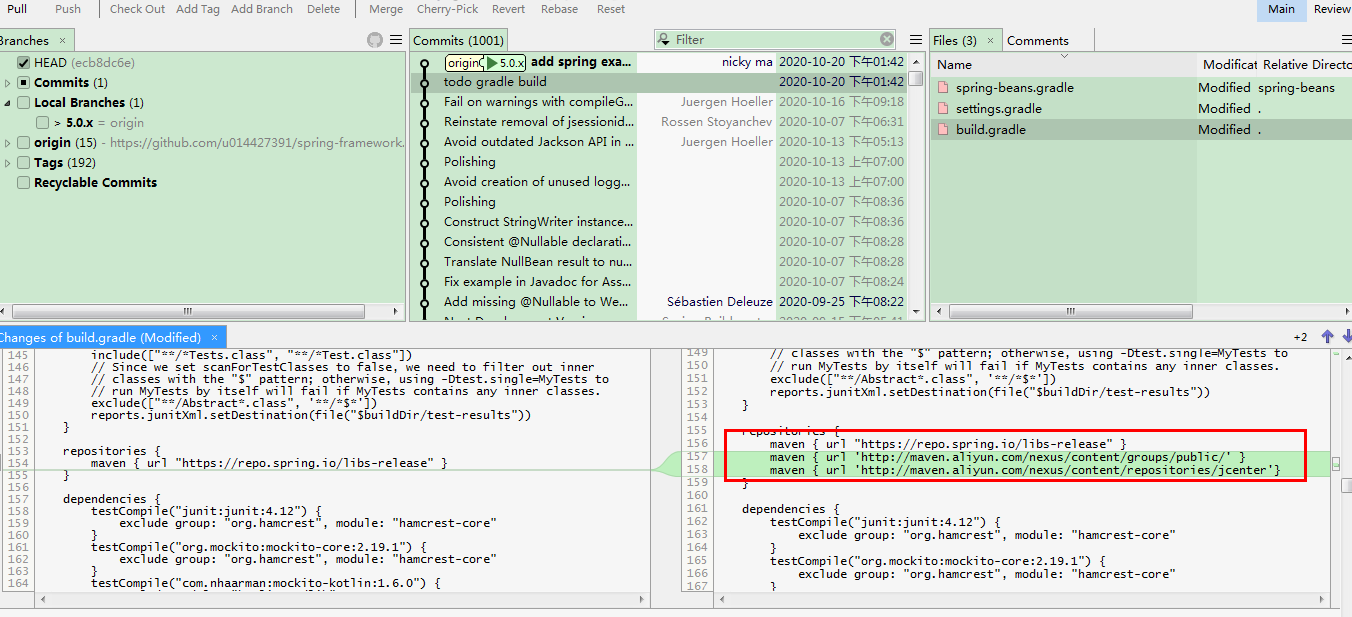Click +2 changes counter
The image size is (1352, 617).
click(x=1300, y=337)
